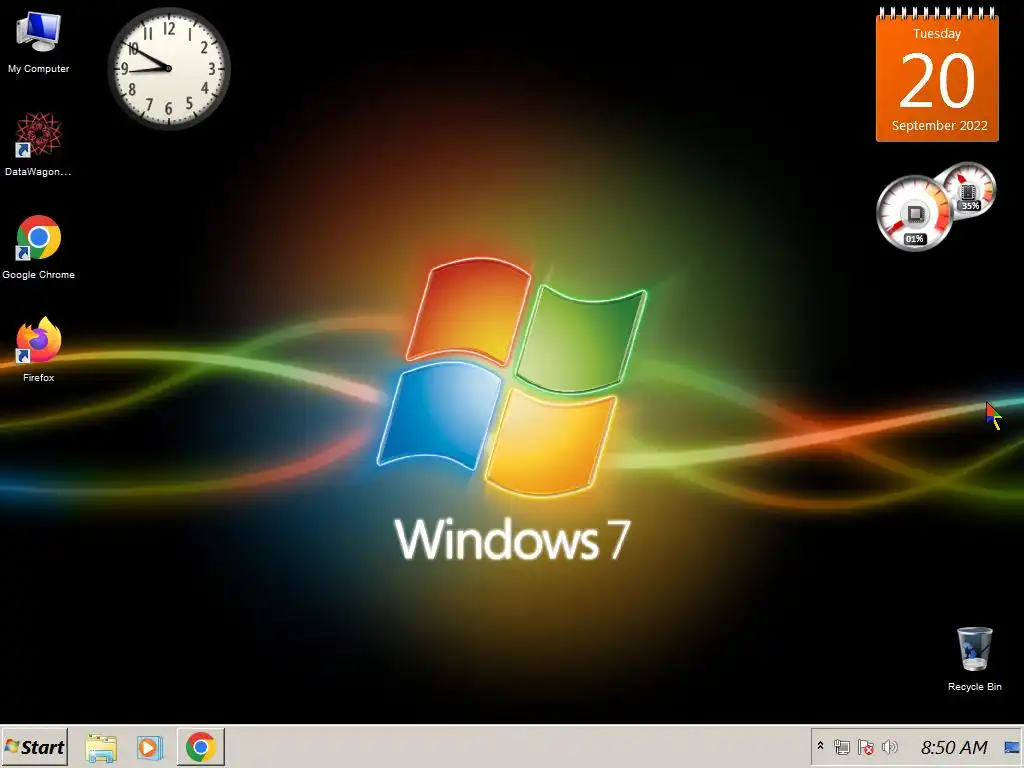Open Windows Explorer from the taskbar
1024x768 pixels.
point(101,747)
